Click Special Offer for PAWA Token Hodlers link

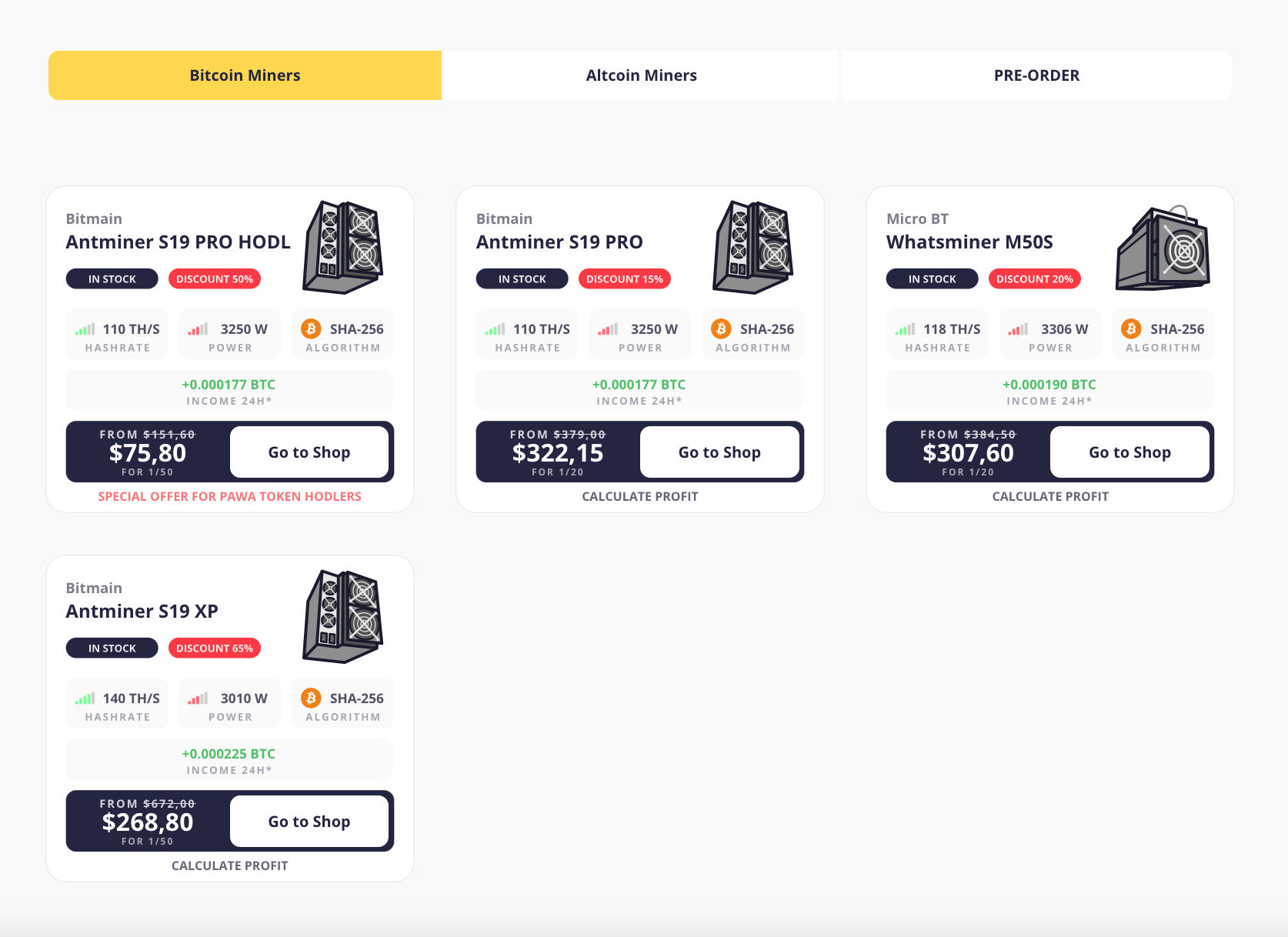(230, 497)
